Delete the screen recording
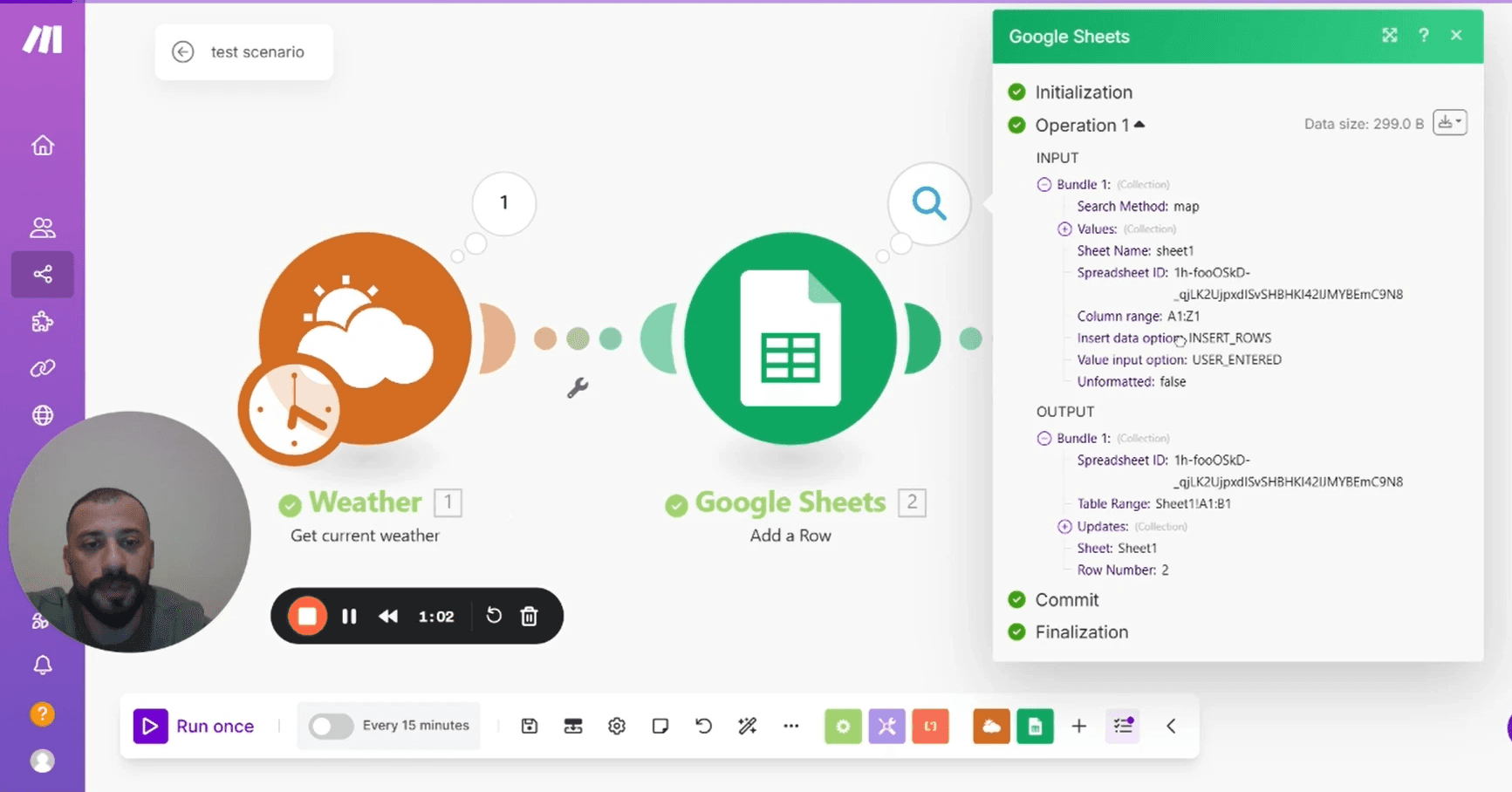 (529, 617)
